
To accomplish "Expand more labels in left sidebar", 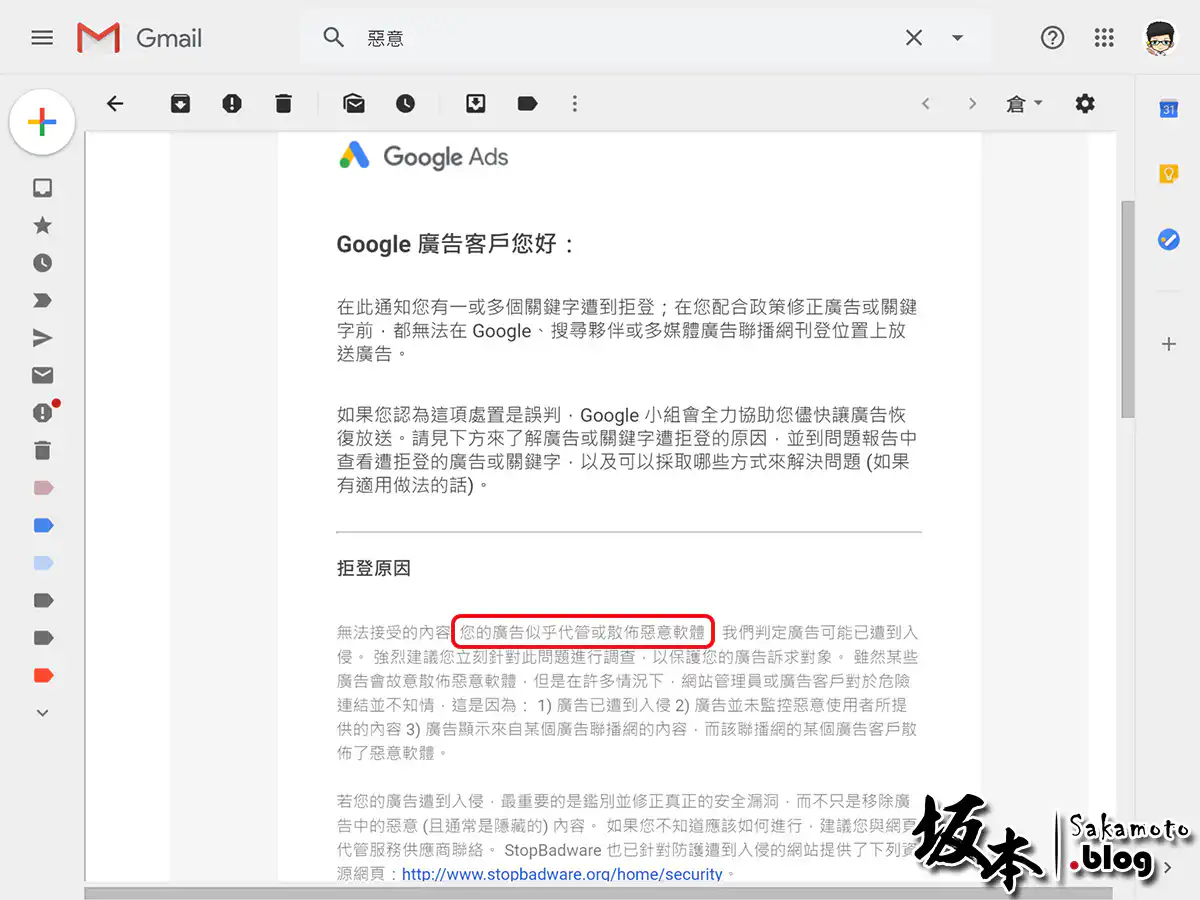I will [x=42, y=713].
